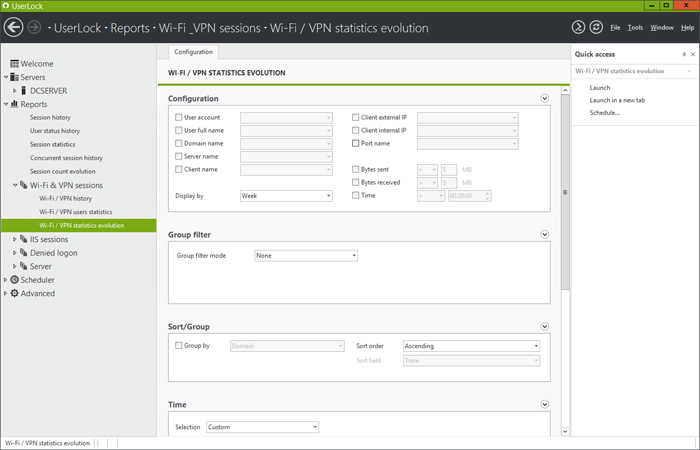Open the Window menu
This screenshot has width=700, height=450.
click(662, 28)
